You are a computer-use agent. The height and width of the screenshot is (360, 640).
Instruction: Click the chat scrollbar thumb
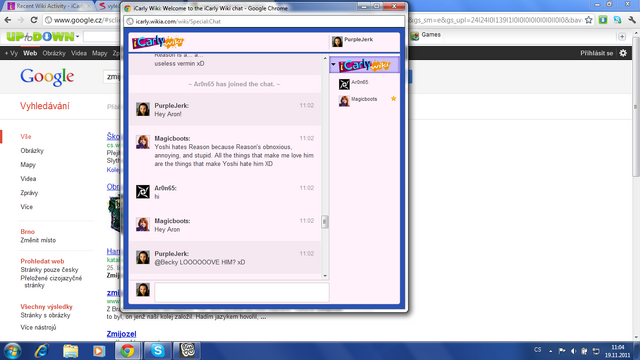tap(325, 222)
